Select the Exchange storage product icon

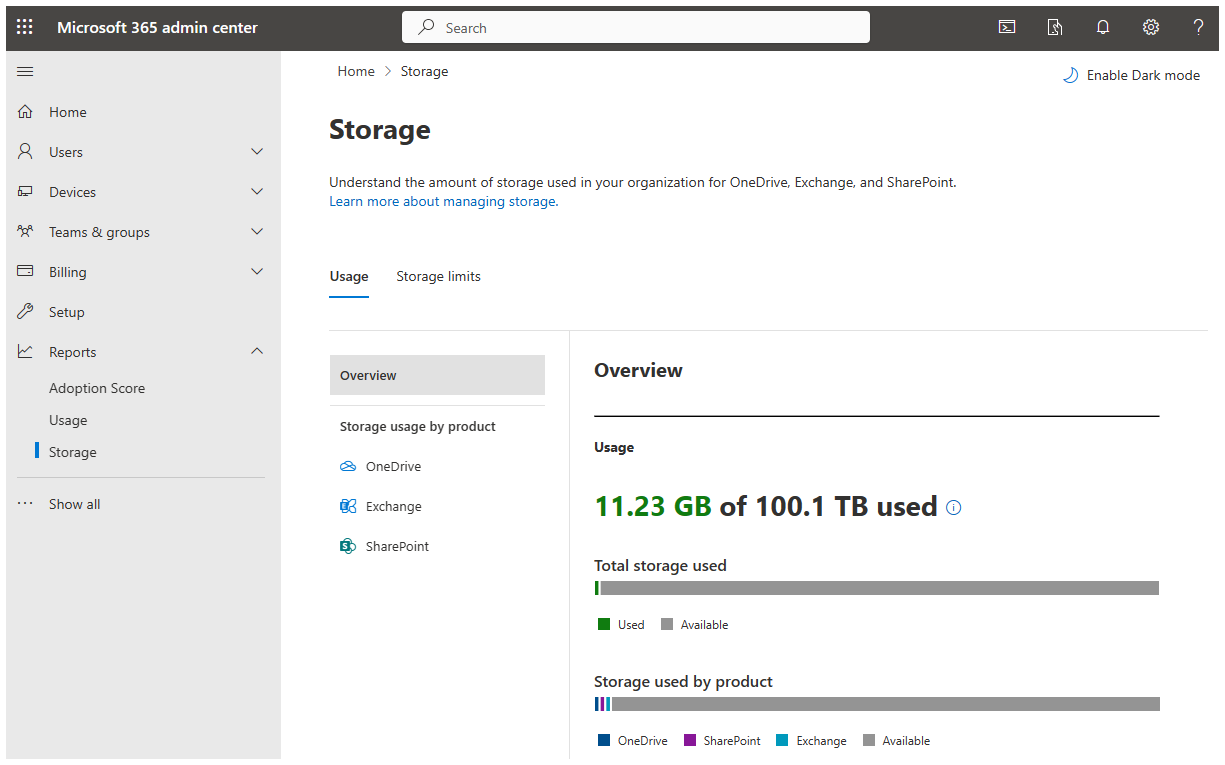[x=348, y=506]
